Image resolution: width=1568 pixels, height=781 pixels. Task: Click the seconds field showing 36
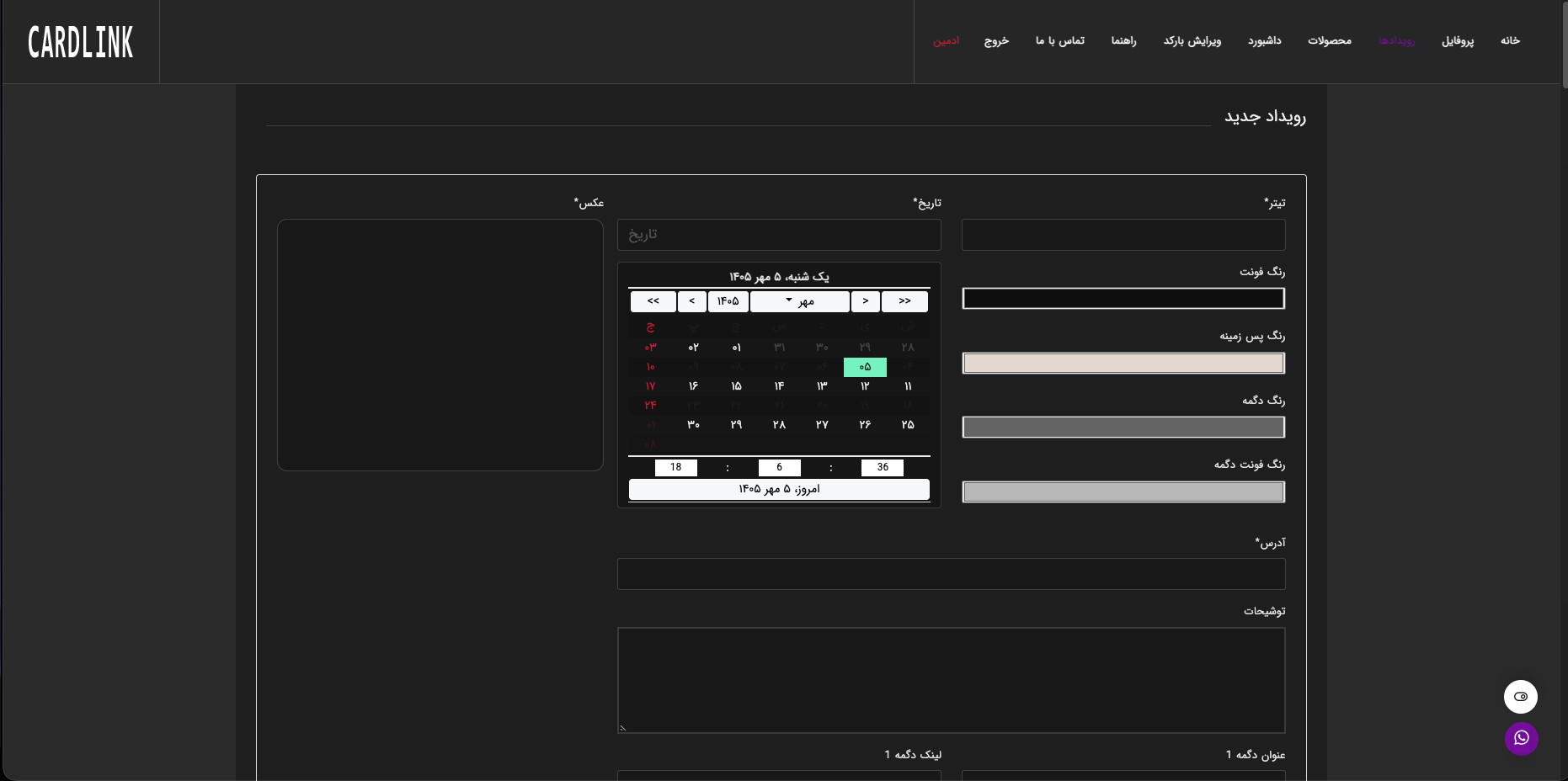(883, 467)
